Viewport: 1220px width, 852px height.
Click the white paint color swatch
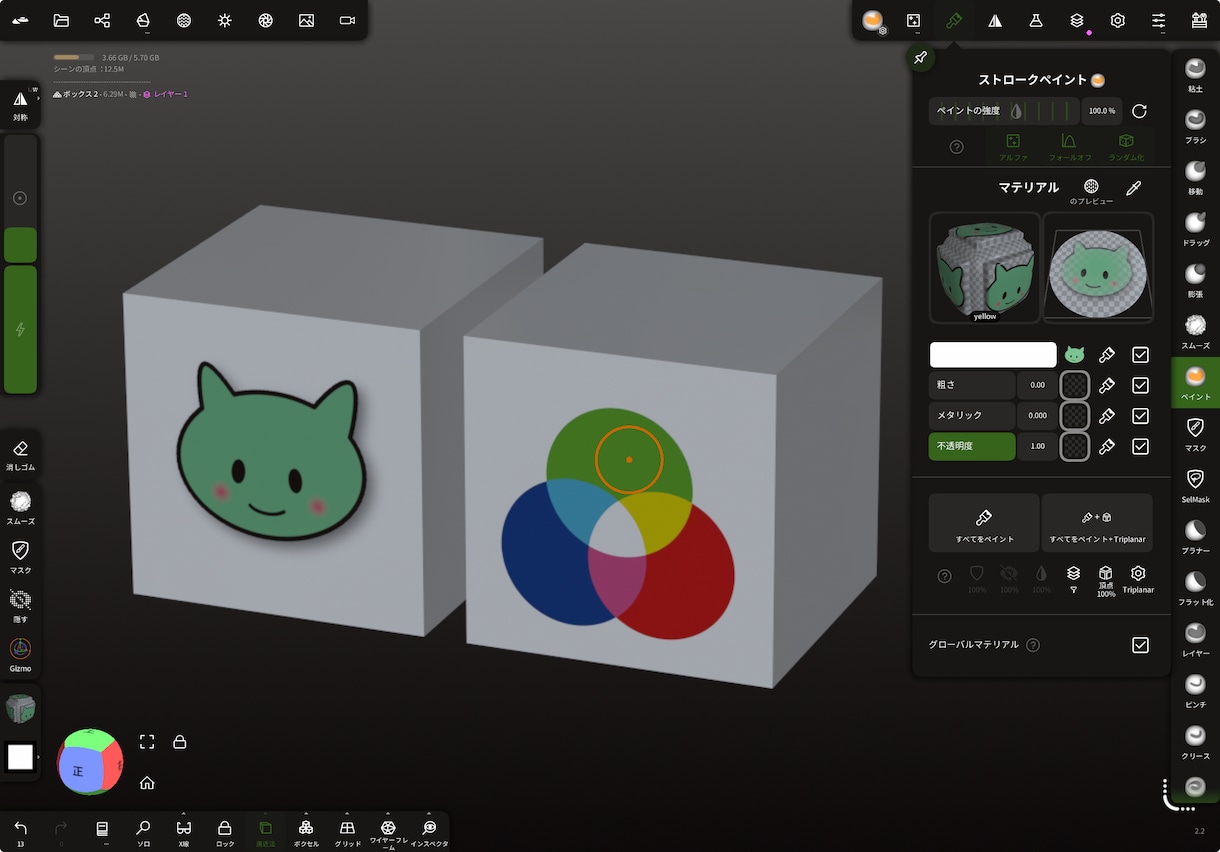[x=993, y=355]
